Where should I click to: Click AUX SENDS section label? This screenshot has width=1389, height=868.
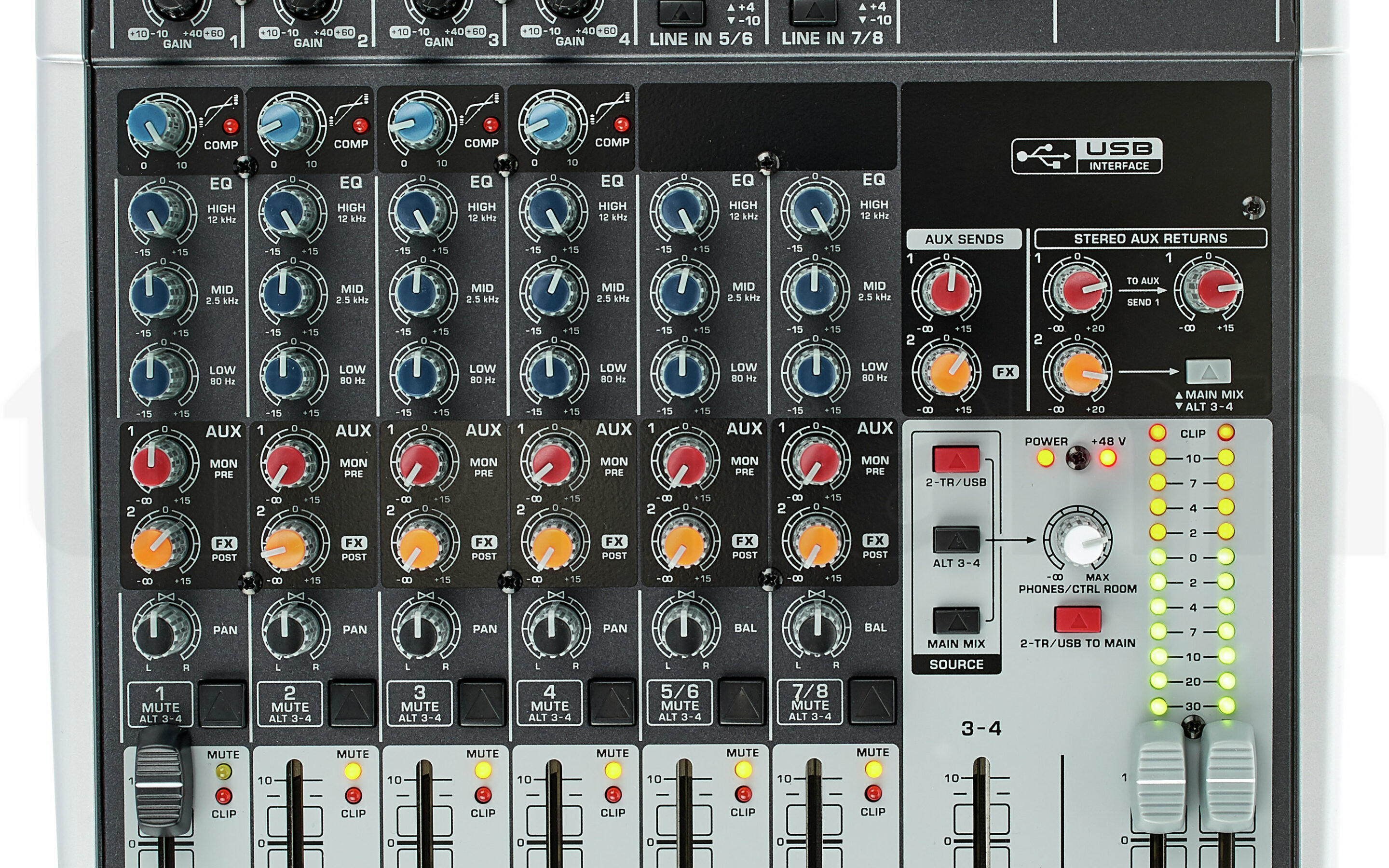964,239
